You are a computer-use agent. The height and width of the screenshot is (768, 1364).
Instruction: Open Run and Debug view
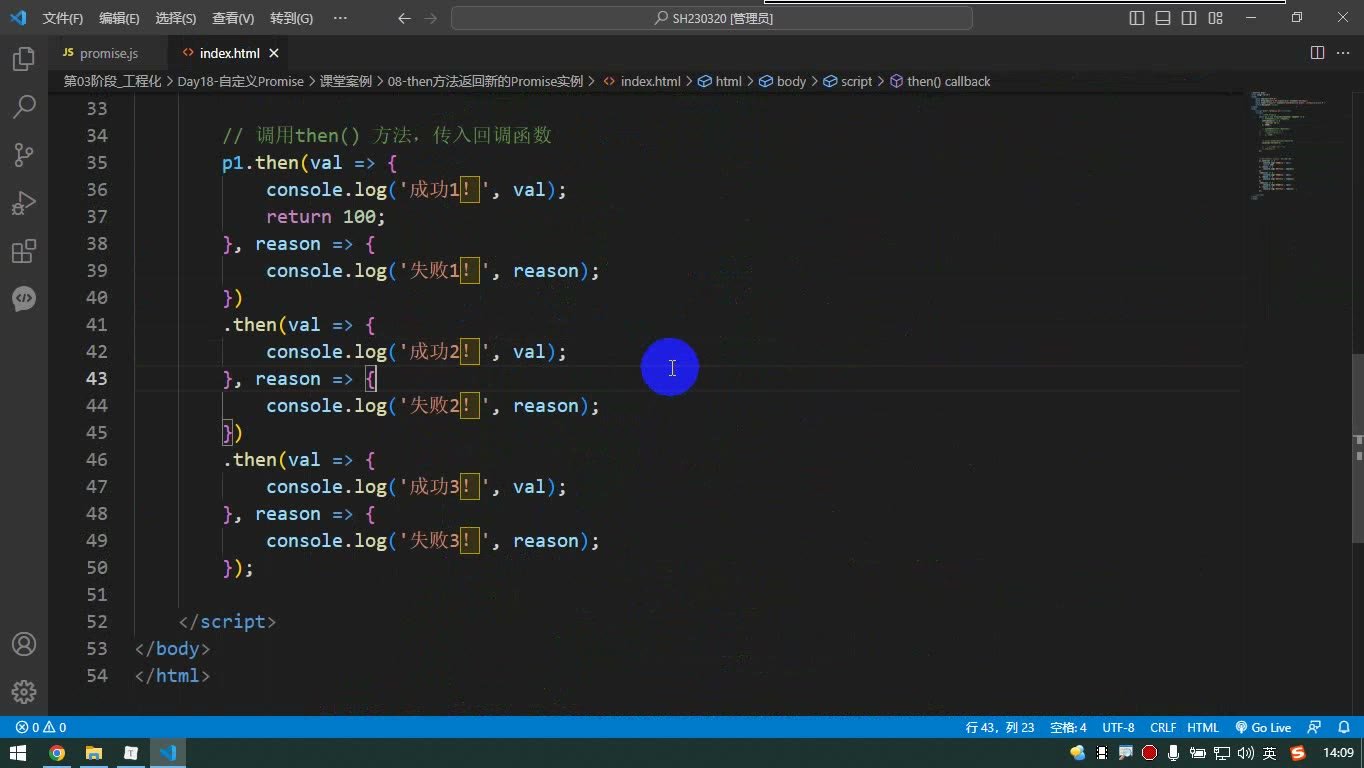click(24, 203)
